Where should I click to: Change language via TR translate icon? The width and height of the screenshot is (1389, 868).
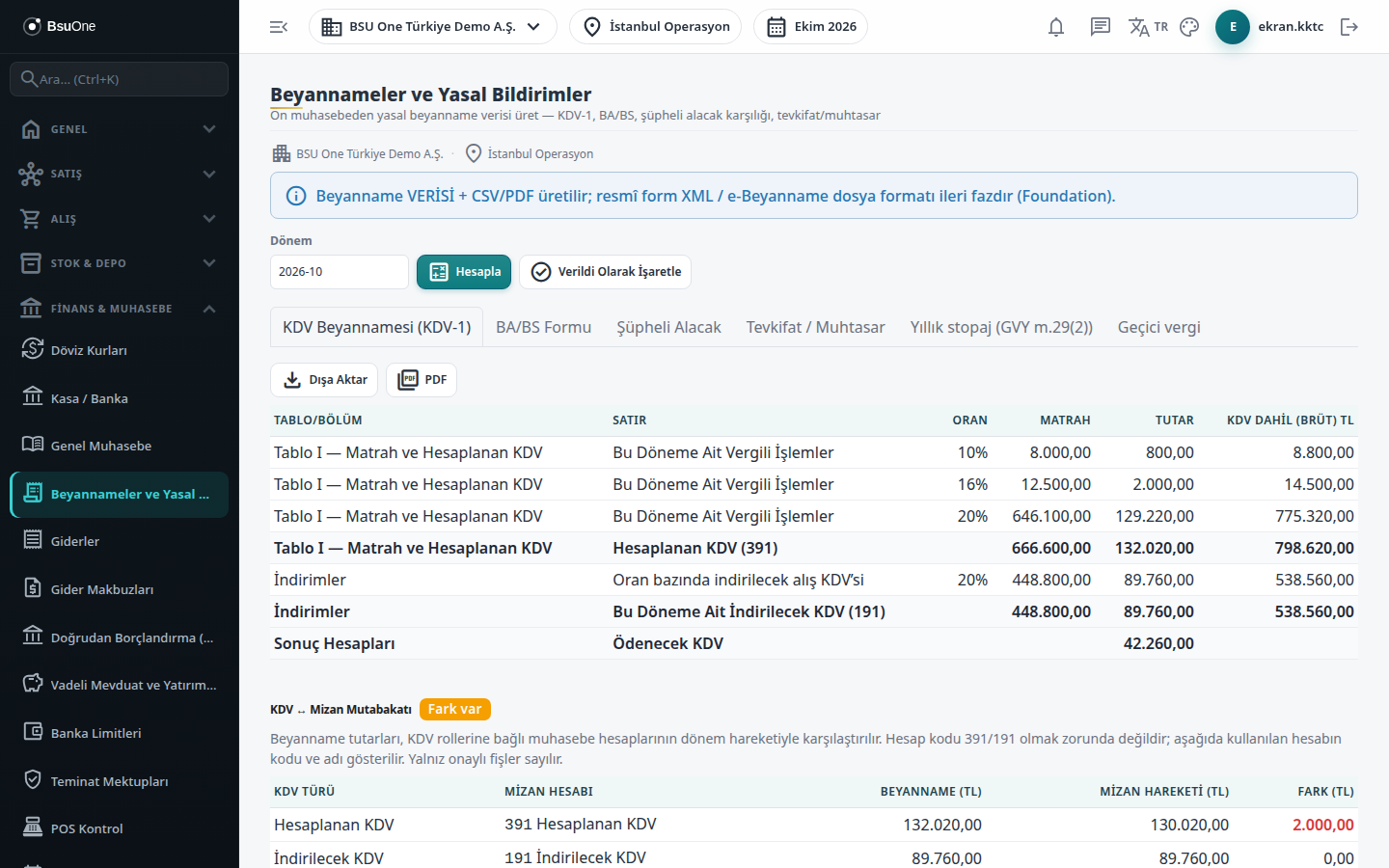point(1148,27)
